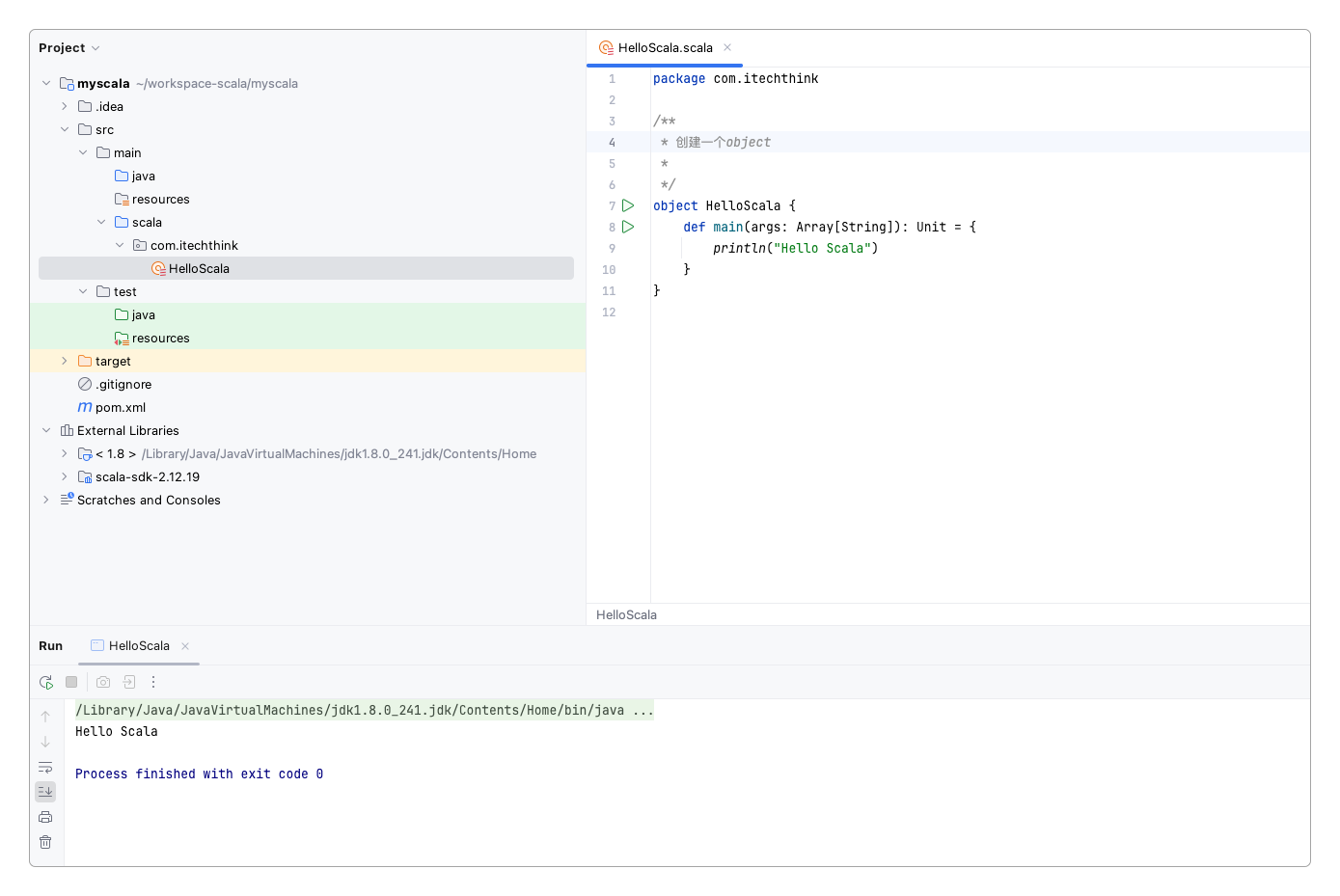Select HelloScala file in project tree
Viewport: 1340px width, 896px height.
306,268
